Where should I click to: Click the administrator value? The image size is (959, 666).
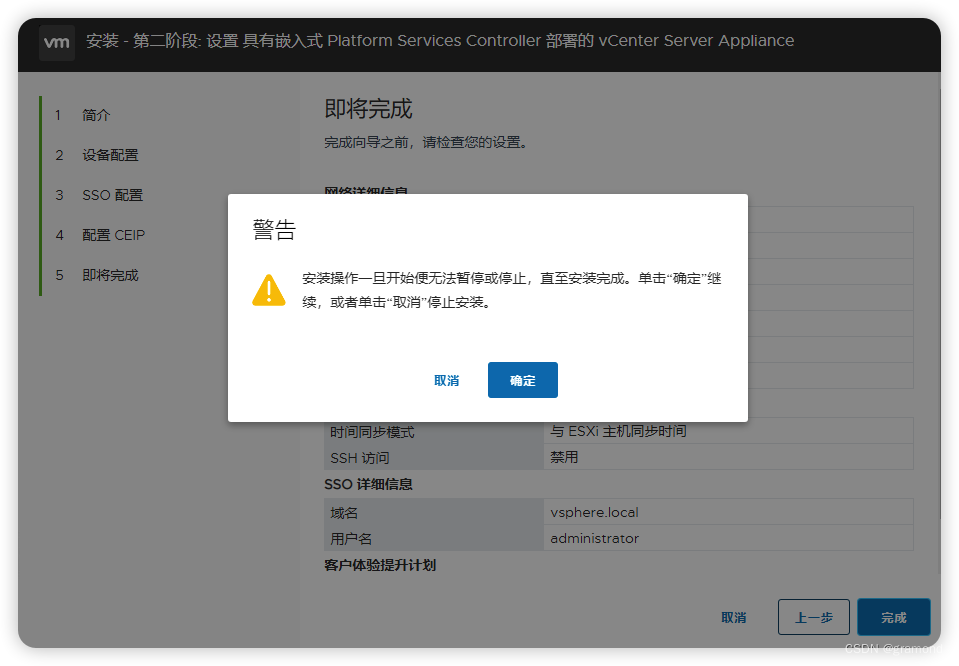tap(594, 538)
